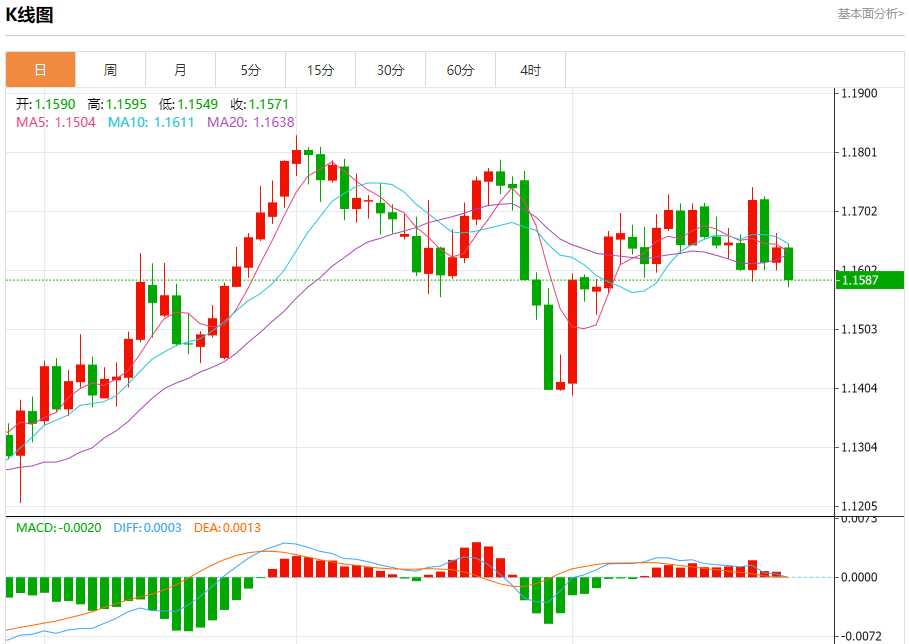
Task: Click the green 1.1587 current price tag
Action: [870, 281]
